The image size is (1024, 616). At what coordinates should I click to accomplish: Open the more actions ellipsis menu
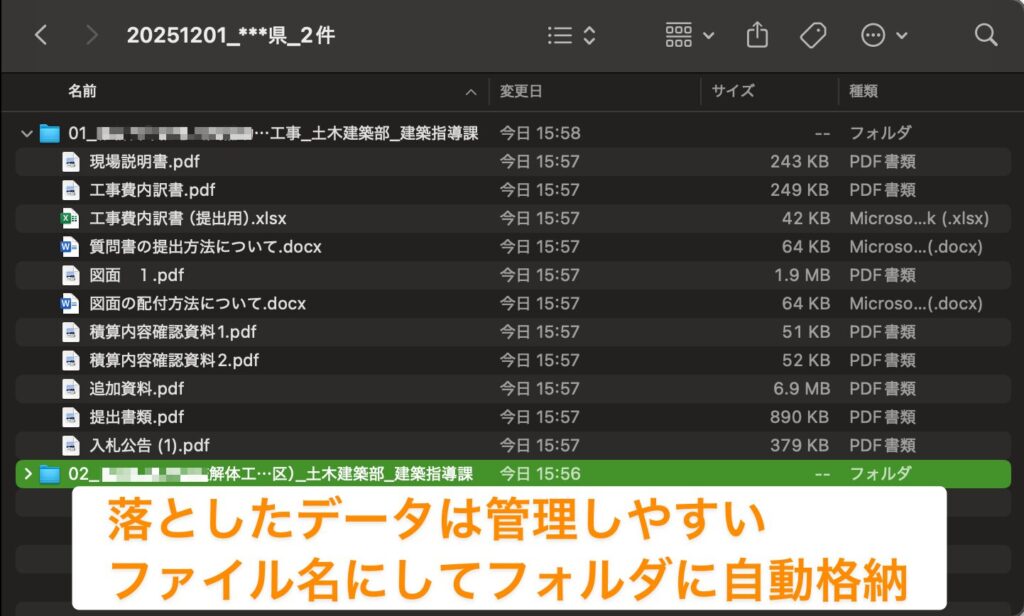884,36
